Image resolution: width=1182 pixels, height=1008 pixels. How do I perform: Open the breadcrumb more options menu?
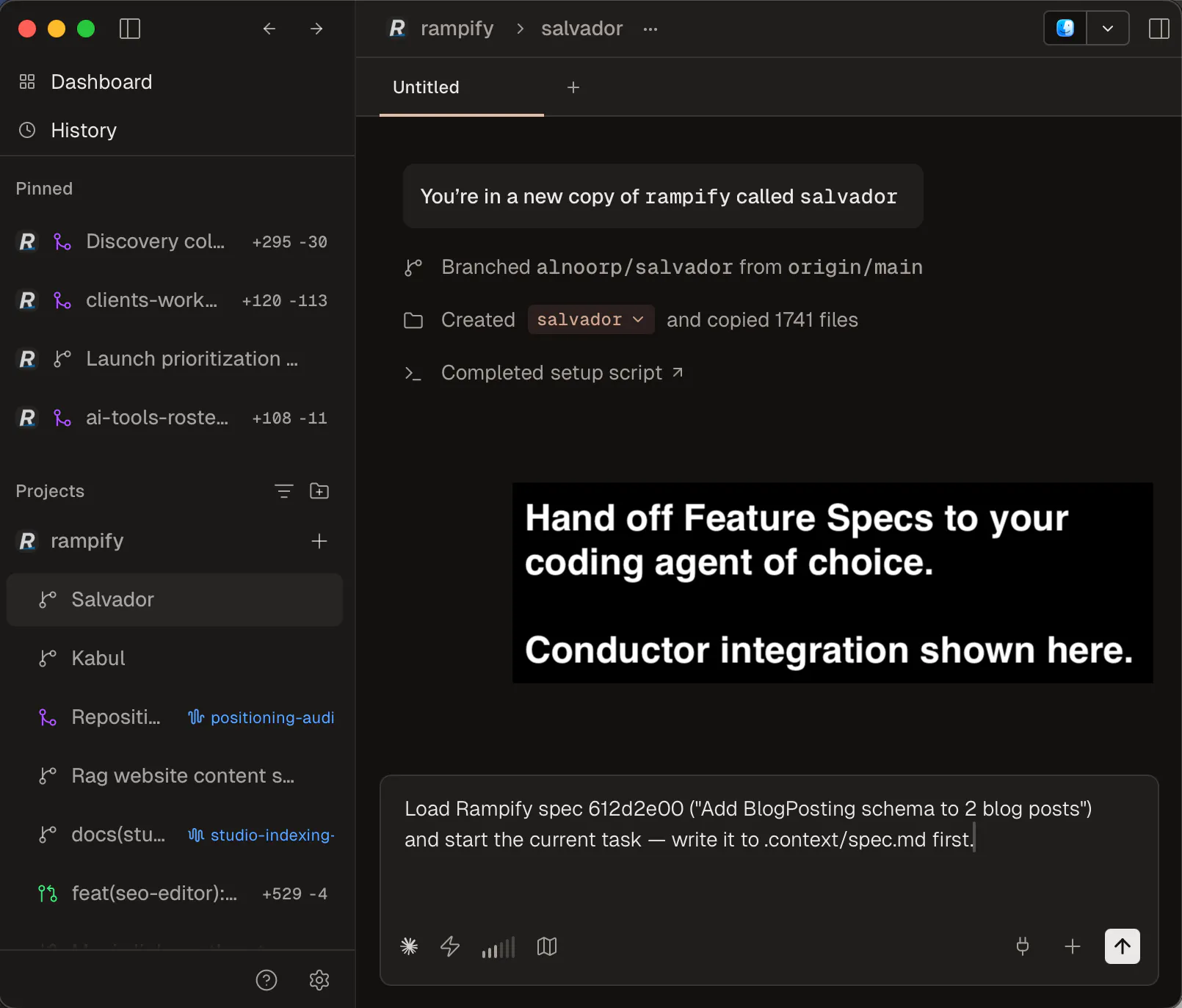tap(650, 29)
